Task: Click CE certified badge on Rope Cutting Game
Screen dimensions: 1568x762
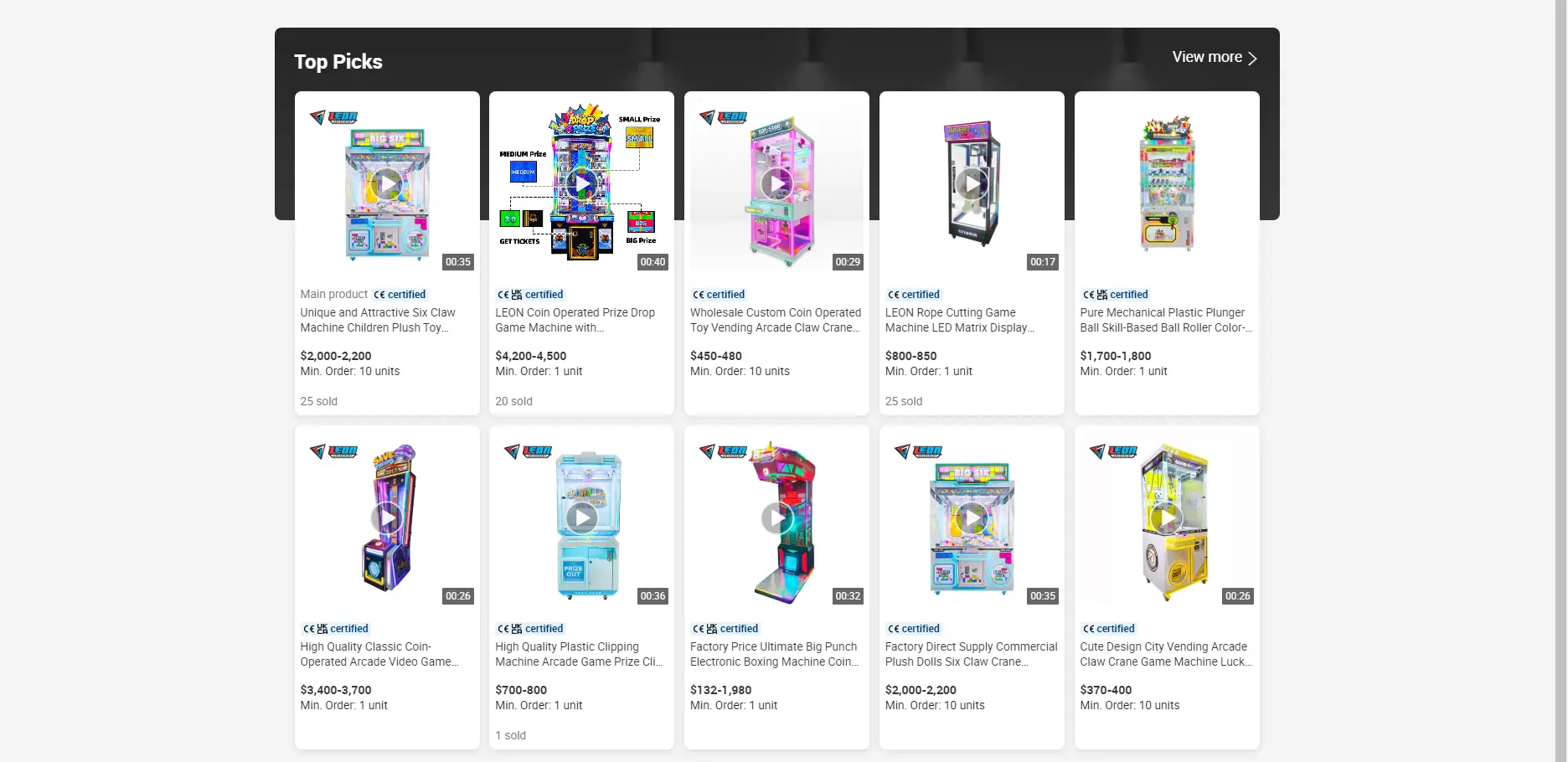Action: pos(913,295)
